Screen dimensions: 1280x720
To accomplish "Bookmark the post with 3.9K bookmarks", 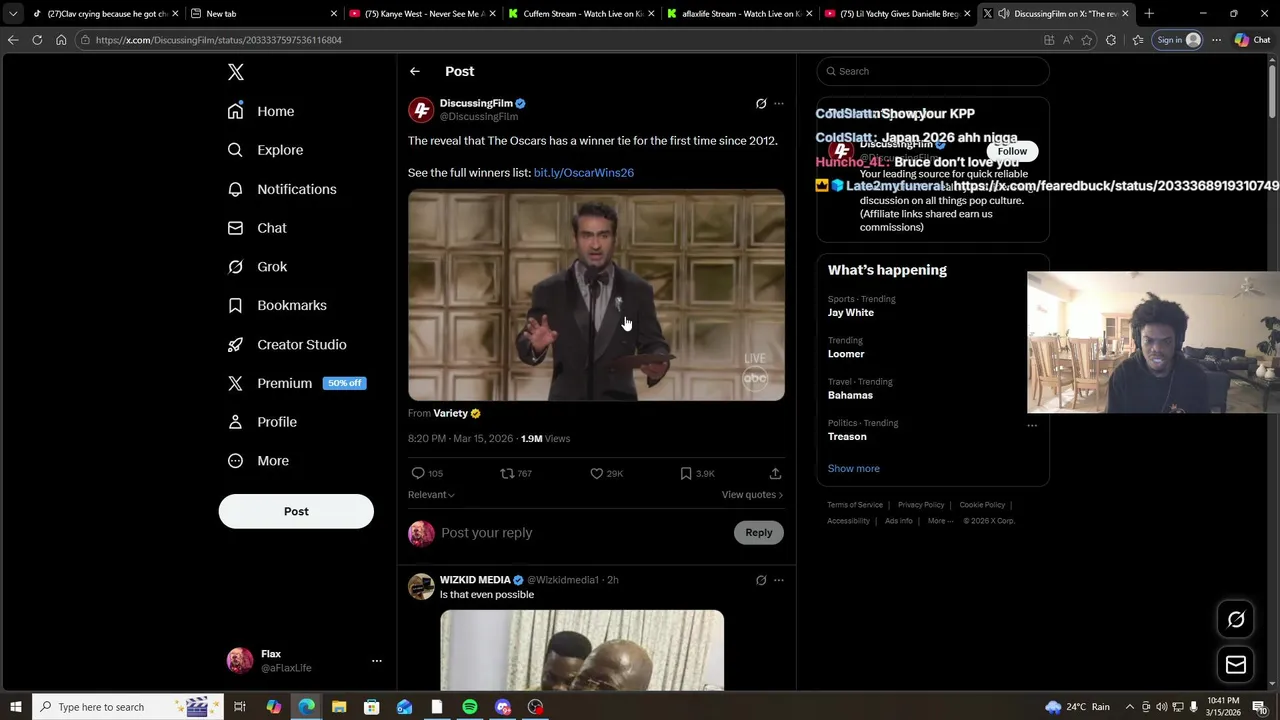I will (x=697, y=473).
